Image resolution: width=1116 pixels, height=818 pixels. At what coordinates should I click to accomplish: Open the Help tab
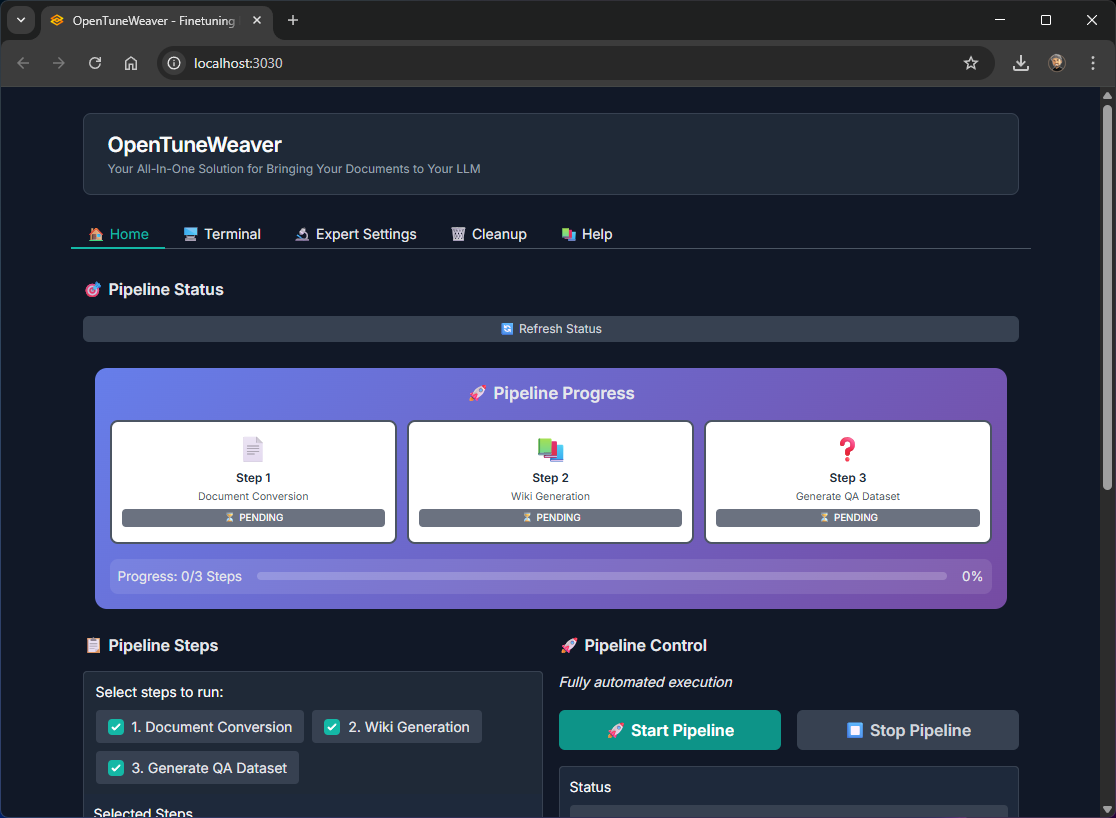point(586,234)
